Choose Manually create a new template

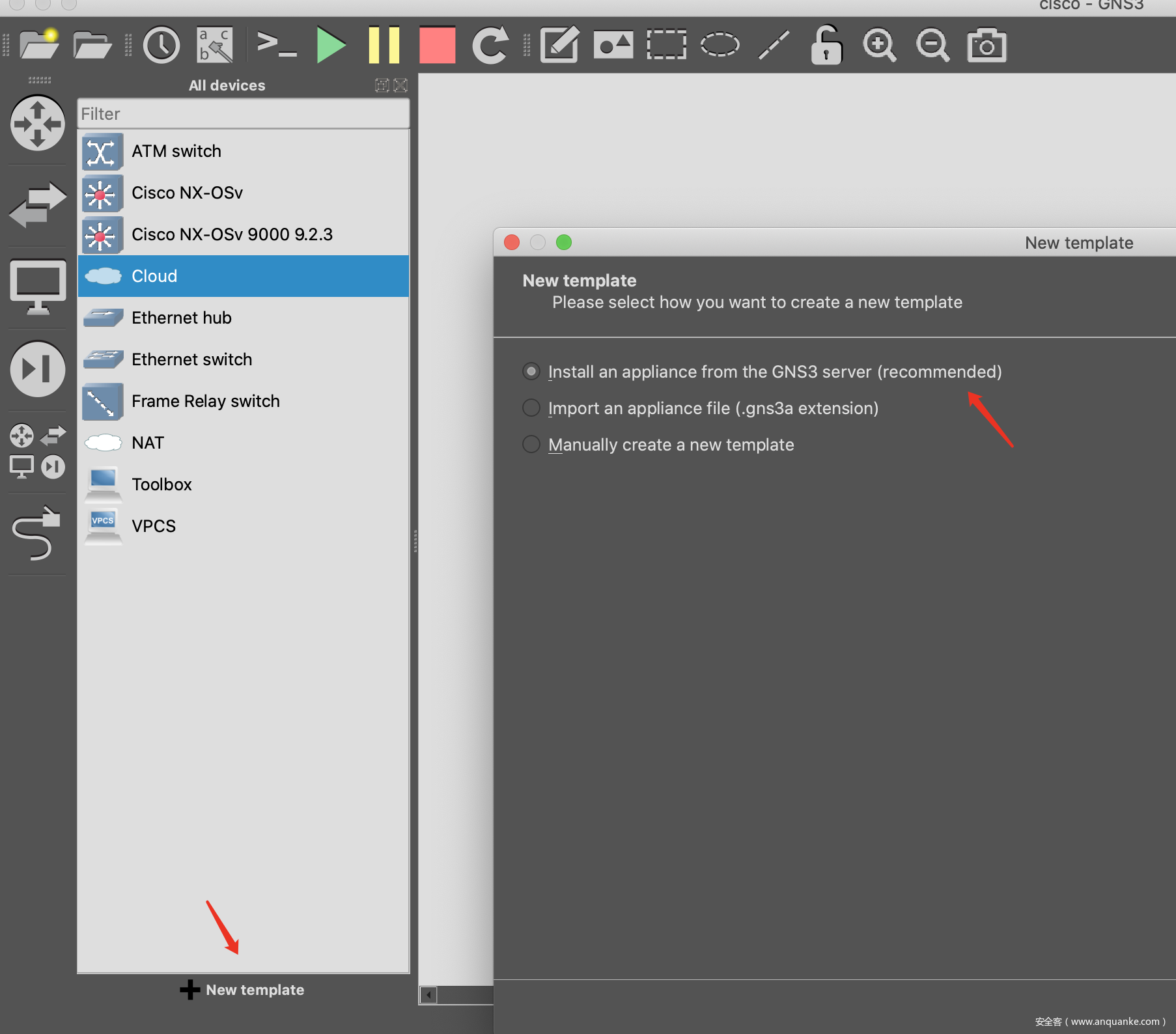531,445
